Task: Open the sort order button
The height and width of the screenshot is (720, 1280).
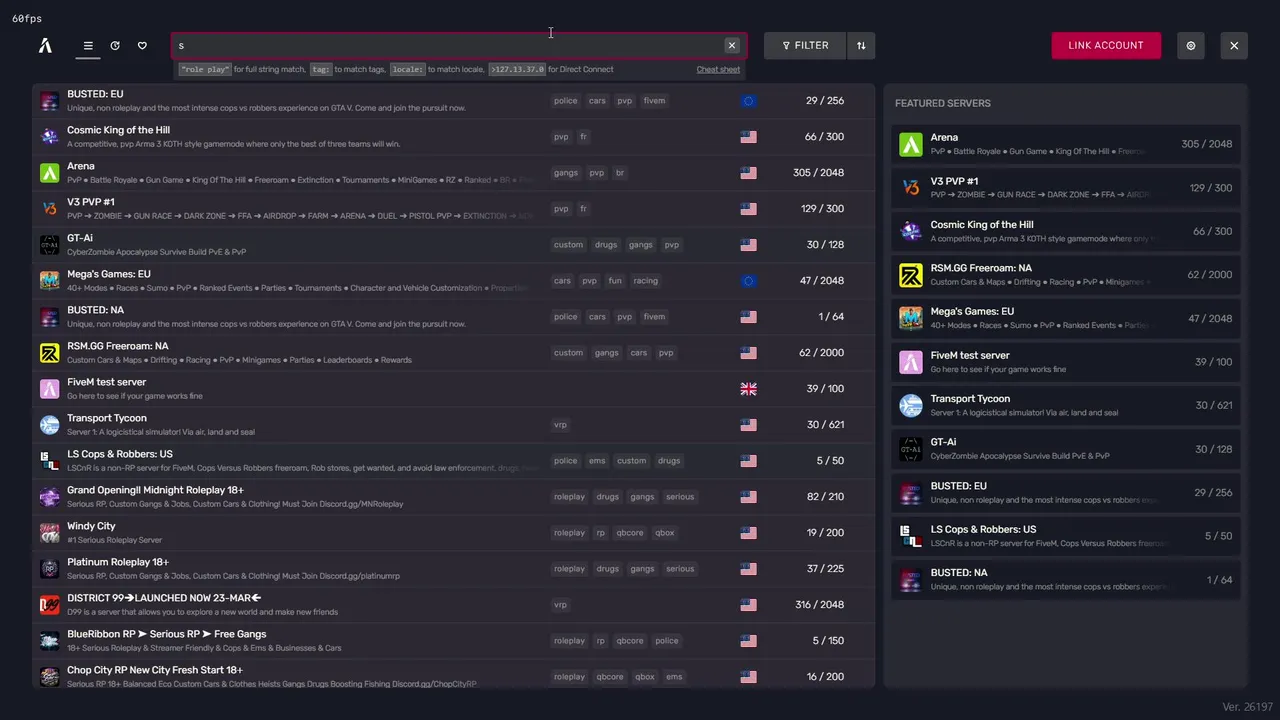Action: click(x=861, y=45)
